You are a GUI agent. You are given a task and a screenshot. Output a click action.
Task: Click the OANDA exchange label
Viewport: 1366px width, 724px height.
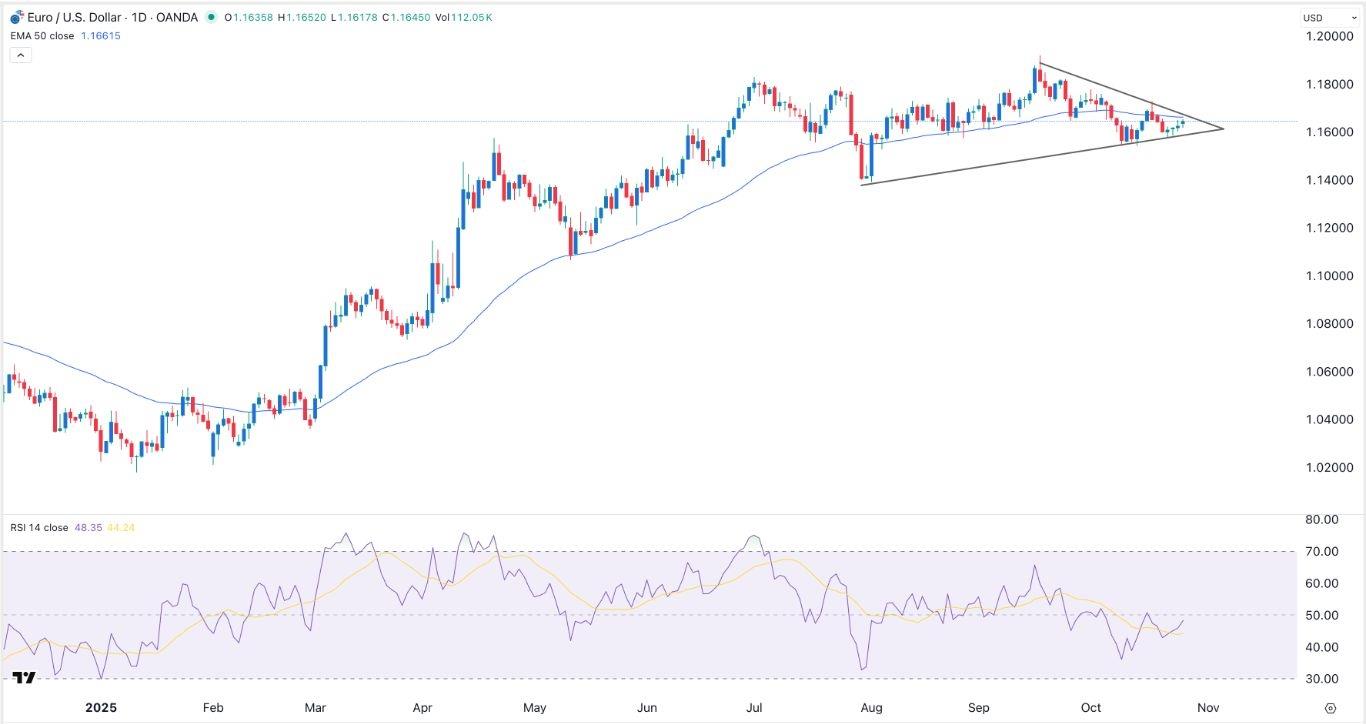[x=178, y=17]
